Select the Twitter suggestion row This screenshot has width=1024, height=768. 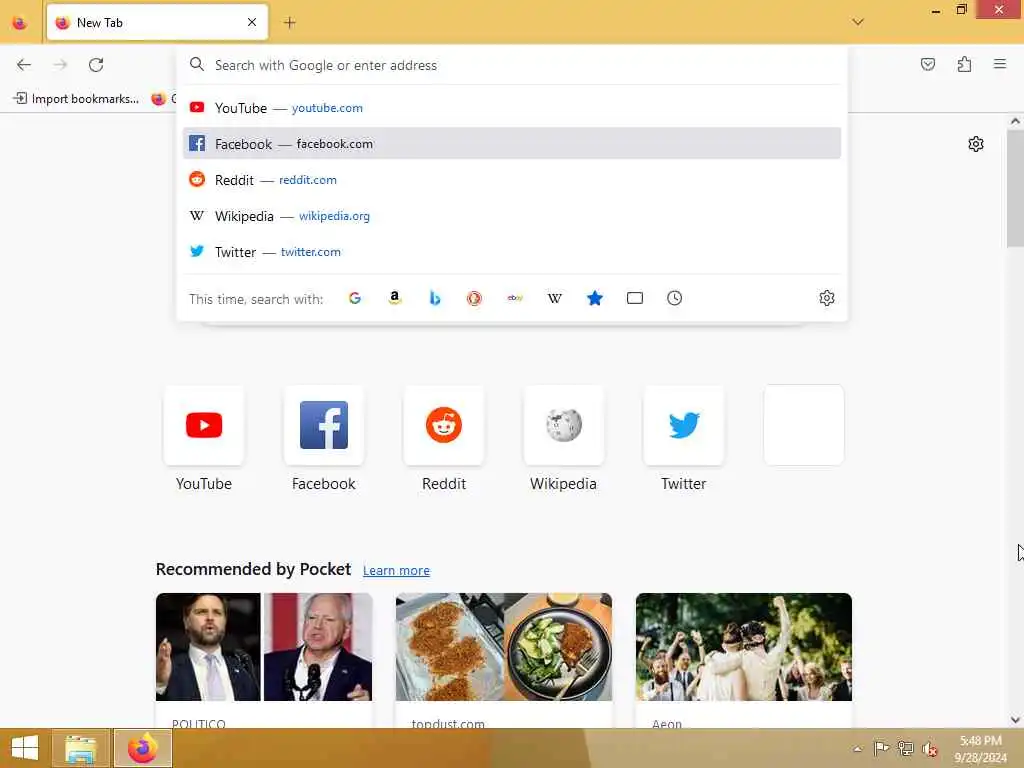512,251
